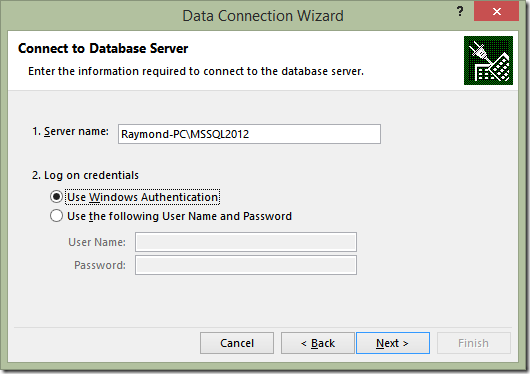Click "Use the following User Name and Password" text
The height and width of the screenshot is (374, 530).
pos(179,216)
